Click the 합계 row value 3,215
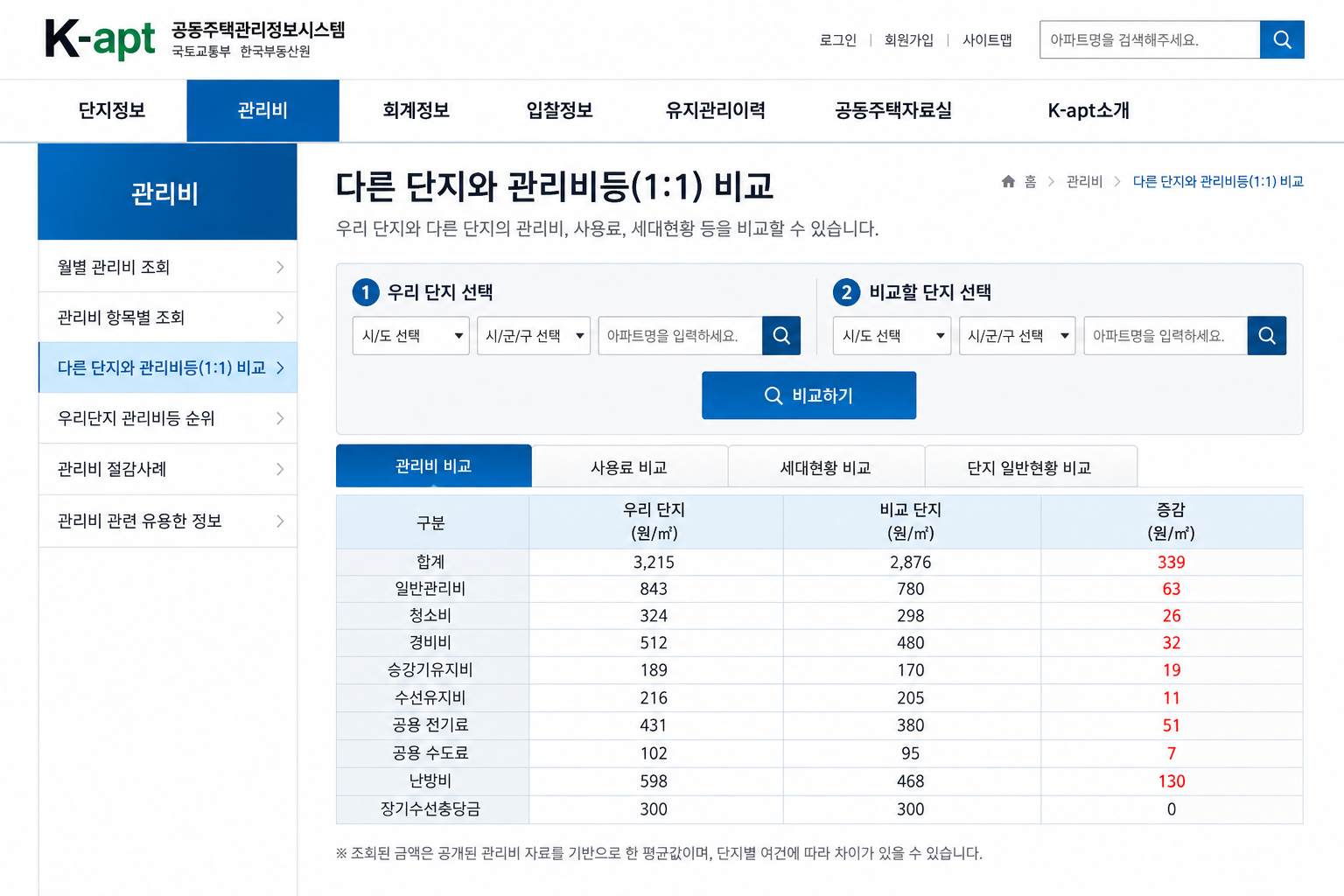 click(x=654, y=562)
